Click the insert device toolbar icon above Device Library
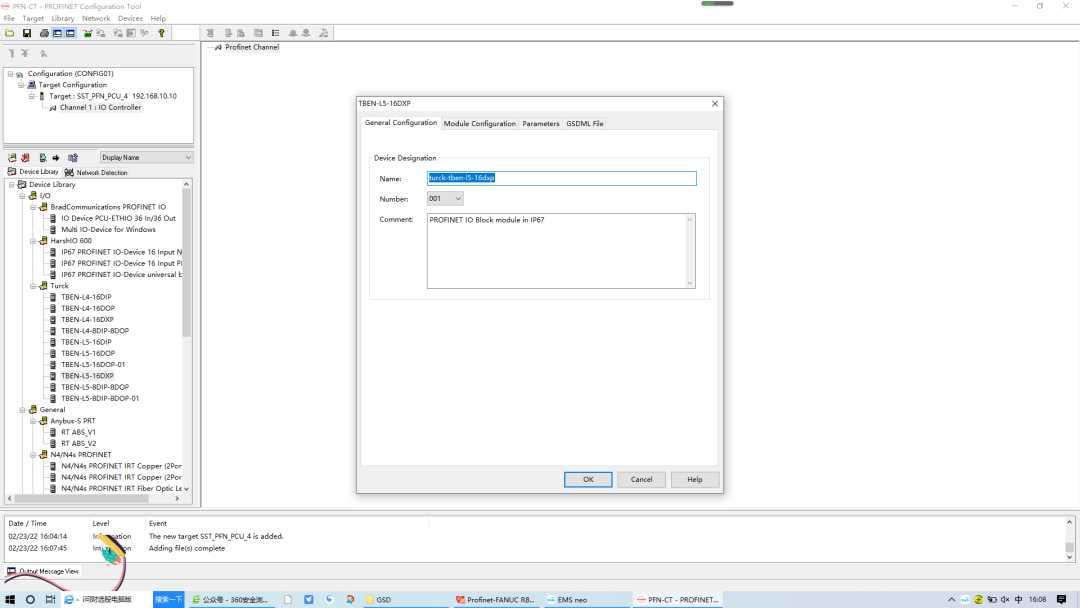The height and width of the screenshot is (608, 1080). 11,157
